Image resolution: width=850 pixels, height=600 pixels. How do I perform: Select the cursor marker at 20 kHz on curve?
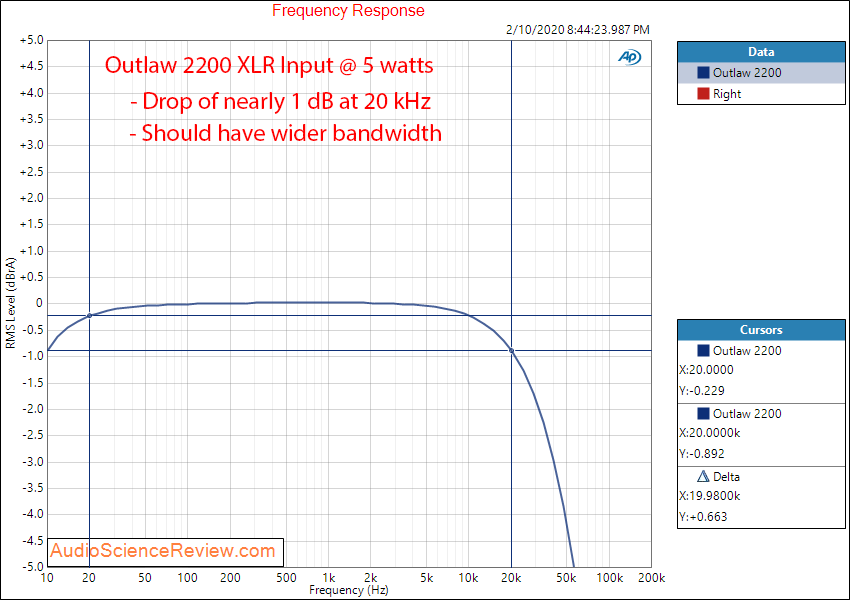(511, 351)
